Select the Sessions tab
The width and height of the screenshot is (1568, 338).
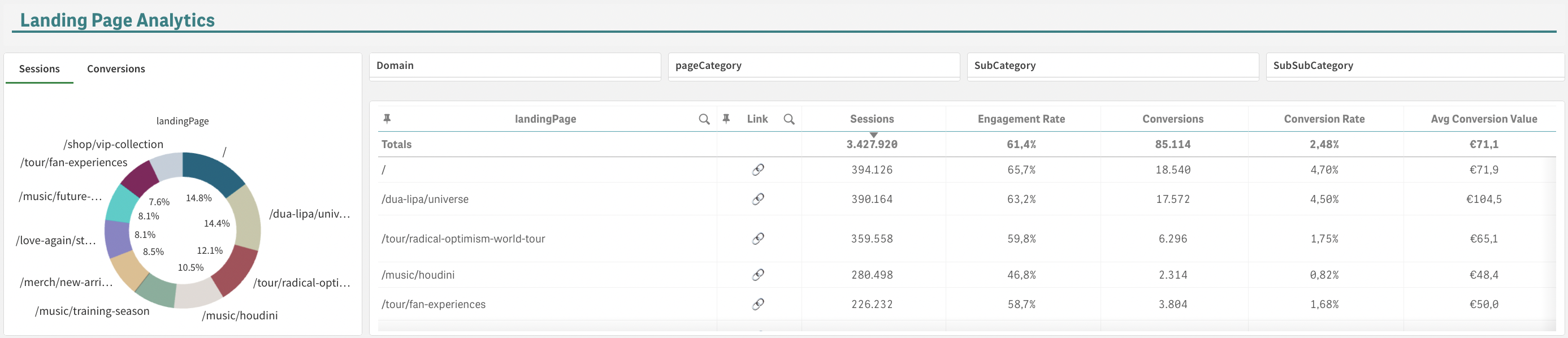point(40,69)
